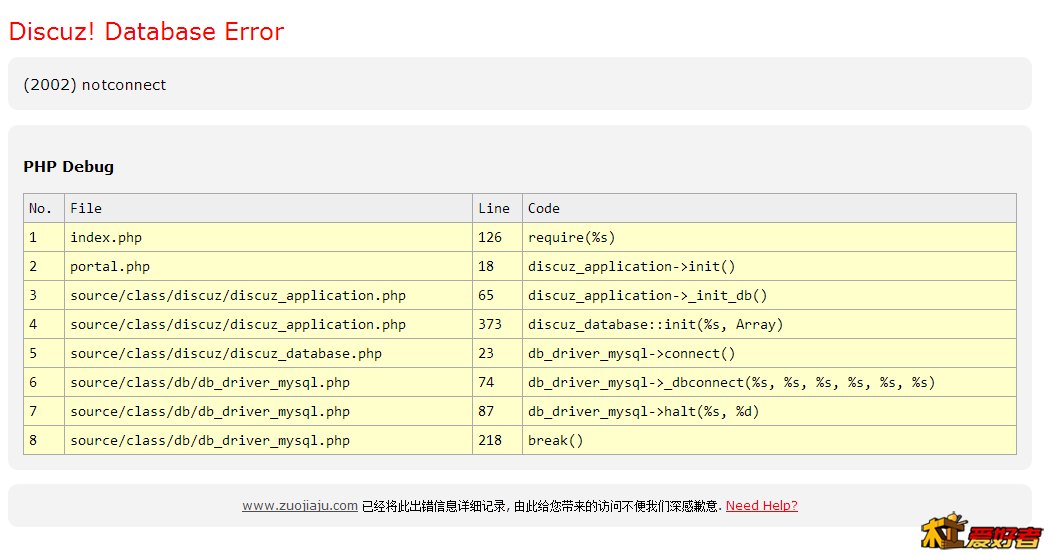Click line number 23
This screenshot has width=1052, height=555.
(486, 354)
